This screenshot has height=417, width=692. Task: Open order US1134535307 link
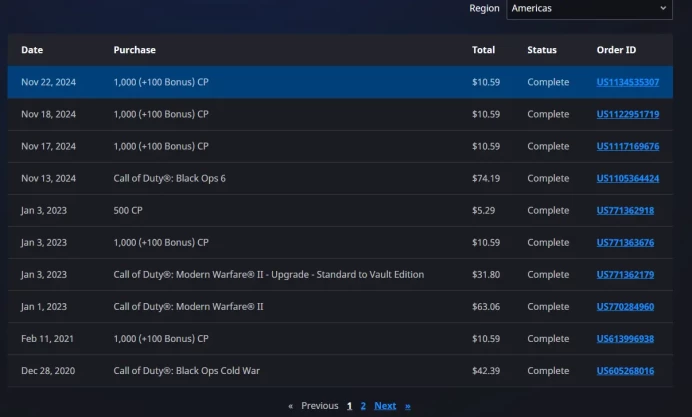[628, 82]
